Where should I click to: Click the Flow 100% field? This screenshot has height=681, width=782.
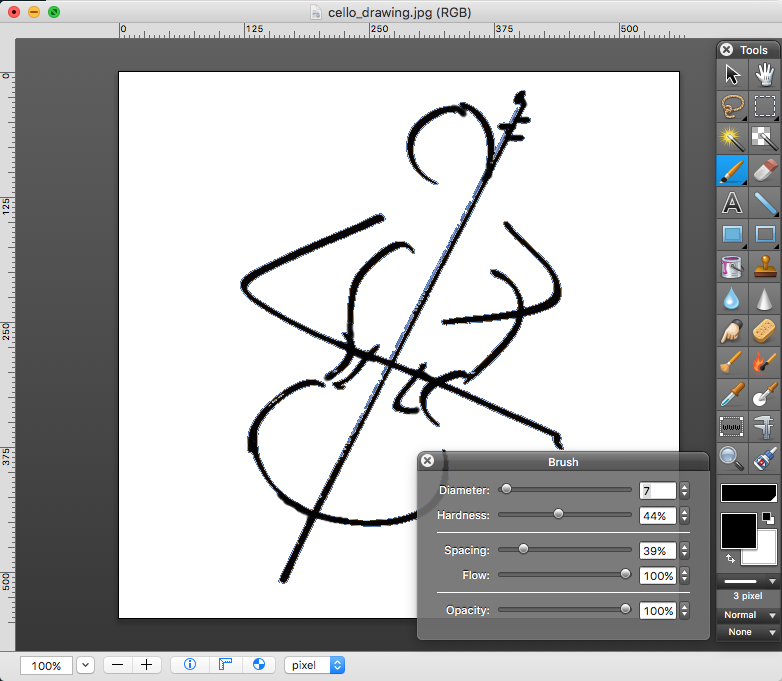[657, 575]
